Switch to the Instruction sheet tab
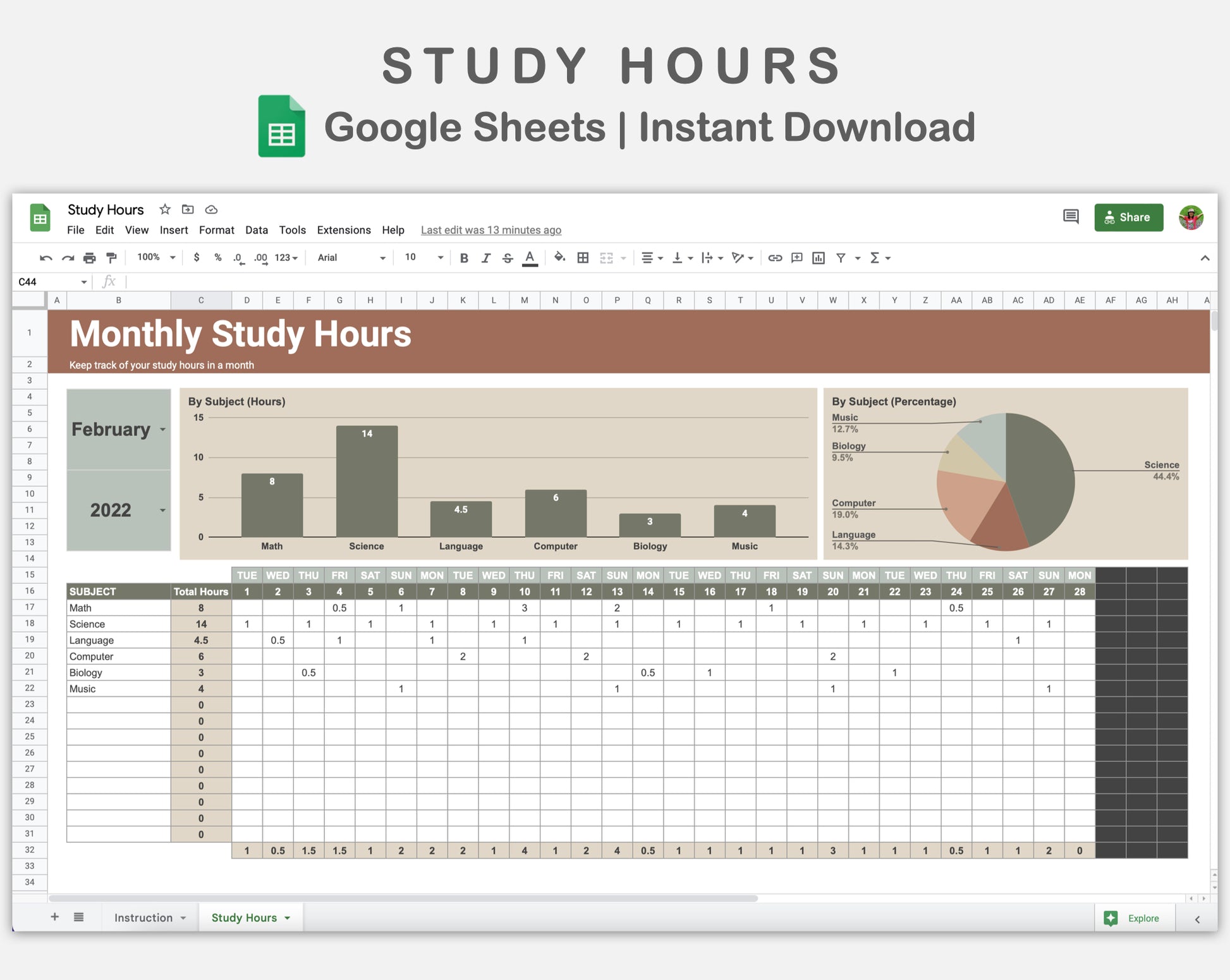This screenshot has height=980, width=1230. coord(143,917)
